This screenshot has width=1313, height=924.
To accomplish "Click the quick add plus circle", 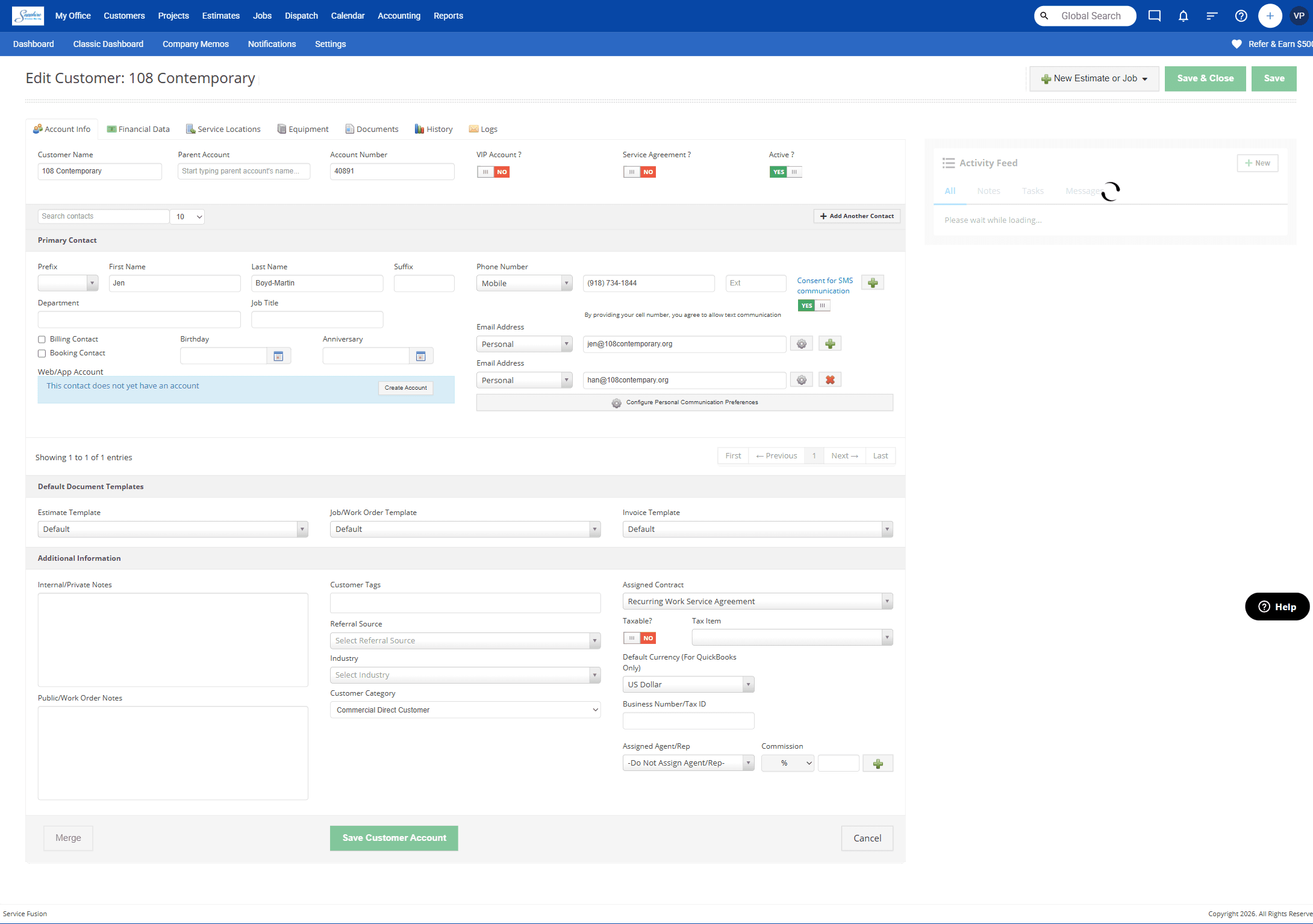I will pos(1270,16).
